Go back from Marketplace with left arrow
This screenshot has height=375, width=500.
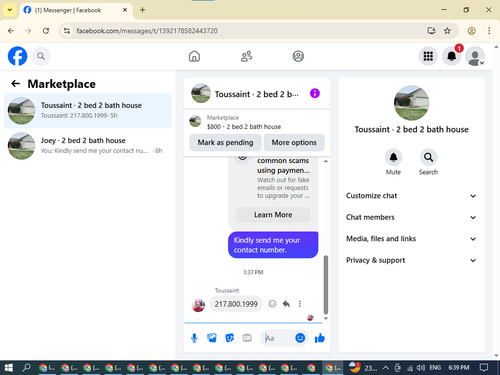16,83
